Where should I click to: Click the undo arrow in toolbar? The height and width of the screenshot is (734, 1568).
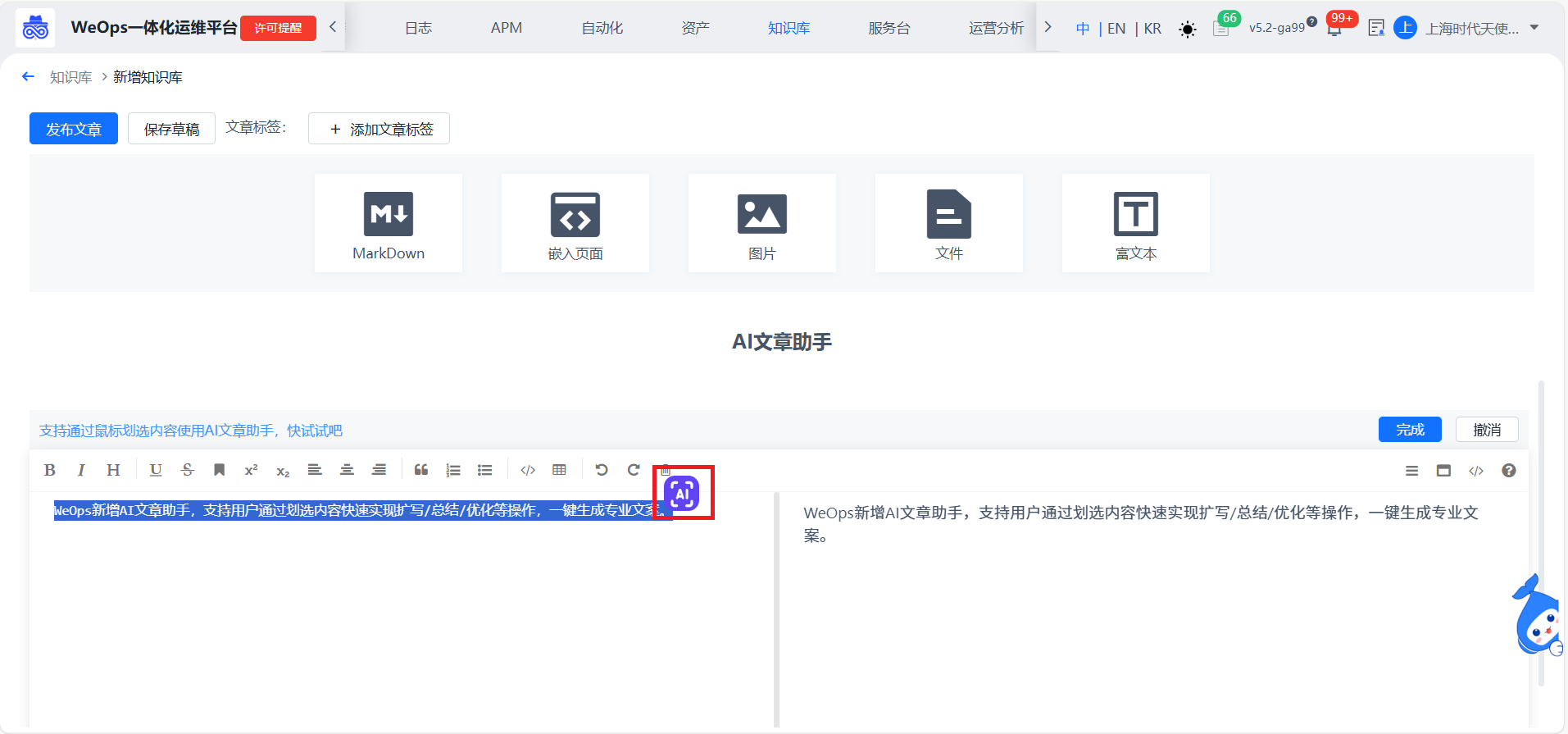601,470
